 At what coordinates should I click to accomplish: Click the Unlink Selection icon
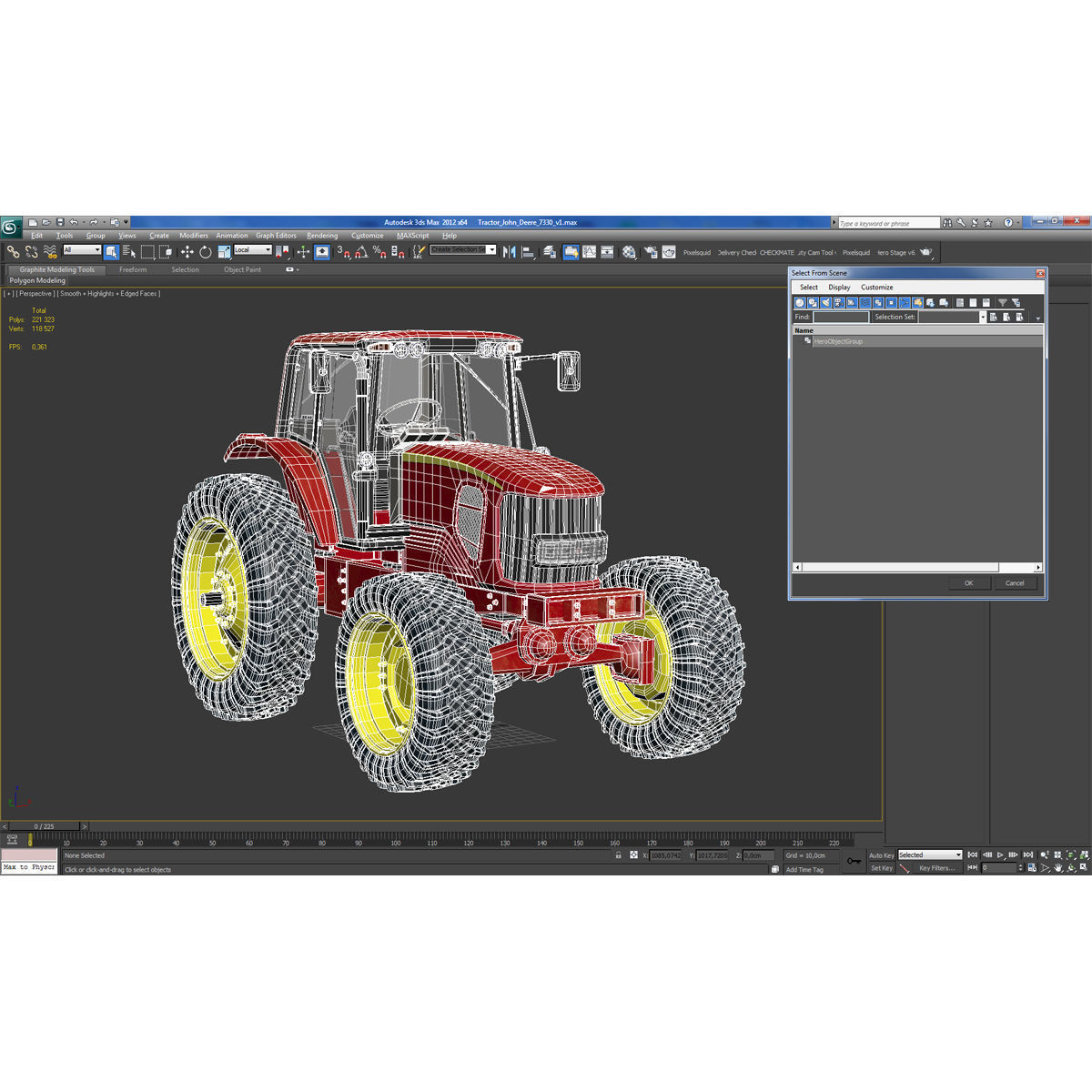pyautogui.click(x=31, y=252)
